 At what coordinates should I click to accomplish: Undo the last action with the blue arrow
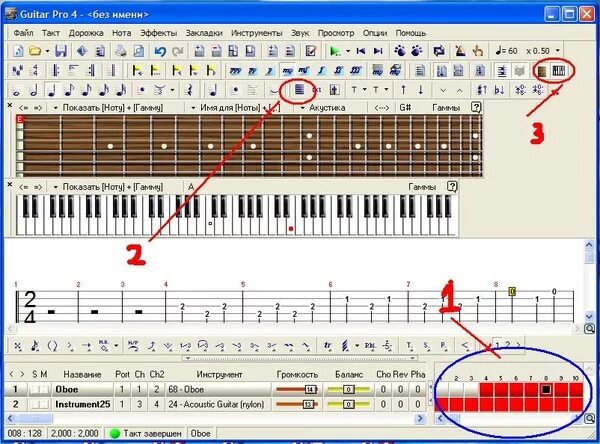point(160,51)
